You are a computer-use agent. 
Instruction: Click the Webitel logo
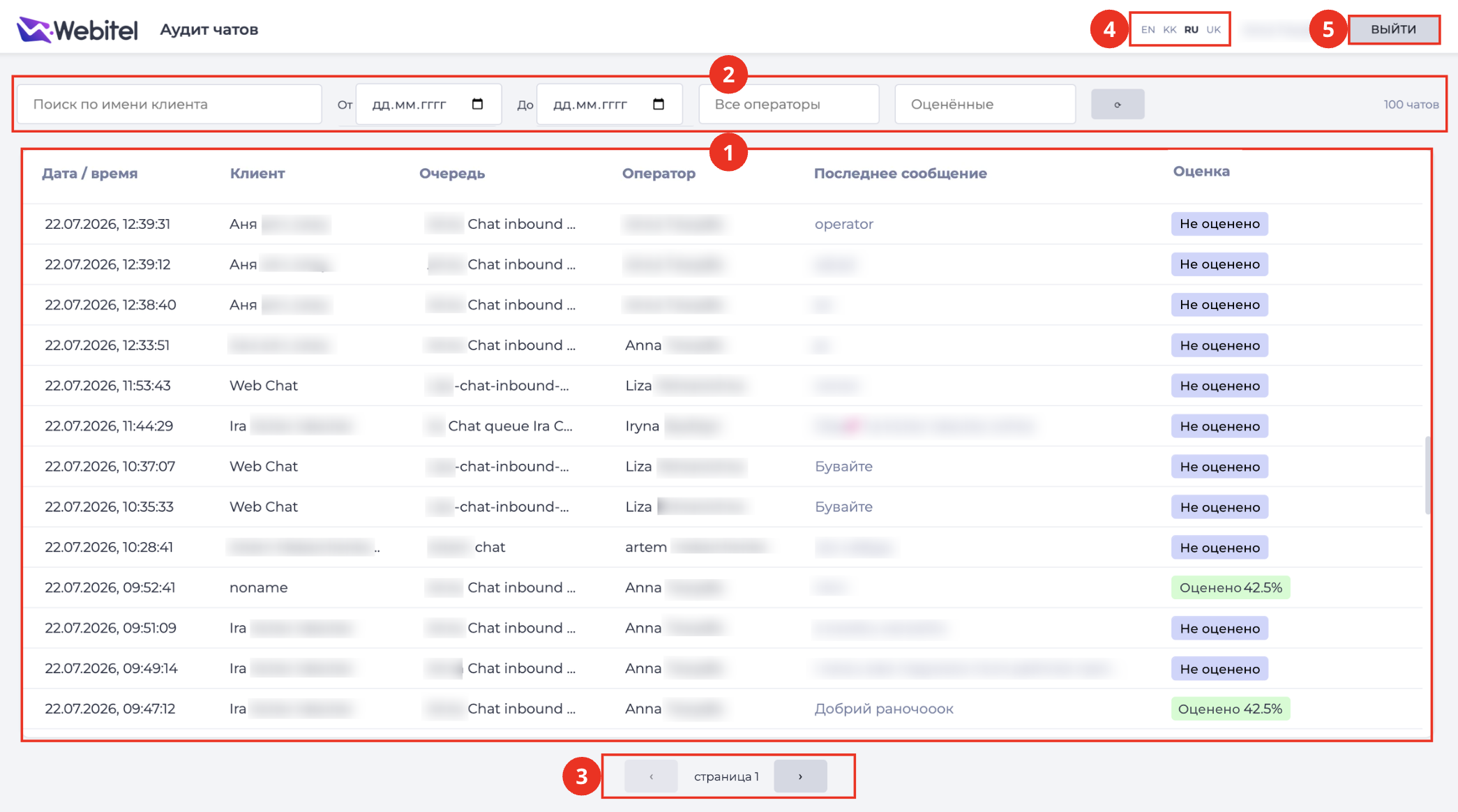pos(77,29)
